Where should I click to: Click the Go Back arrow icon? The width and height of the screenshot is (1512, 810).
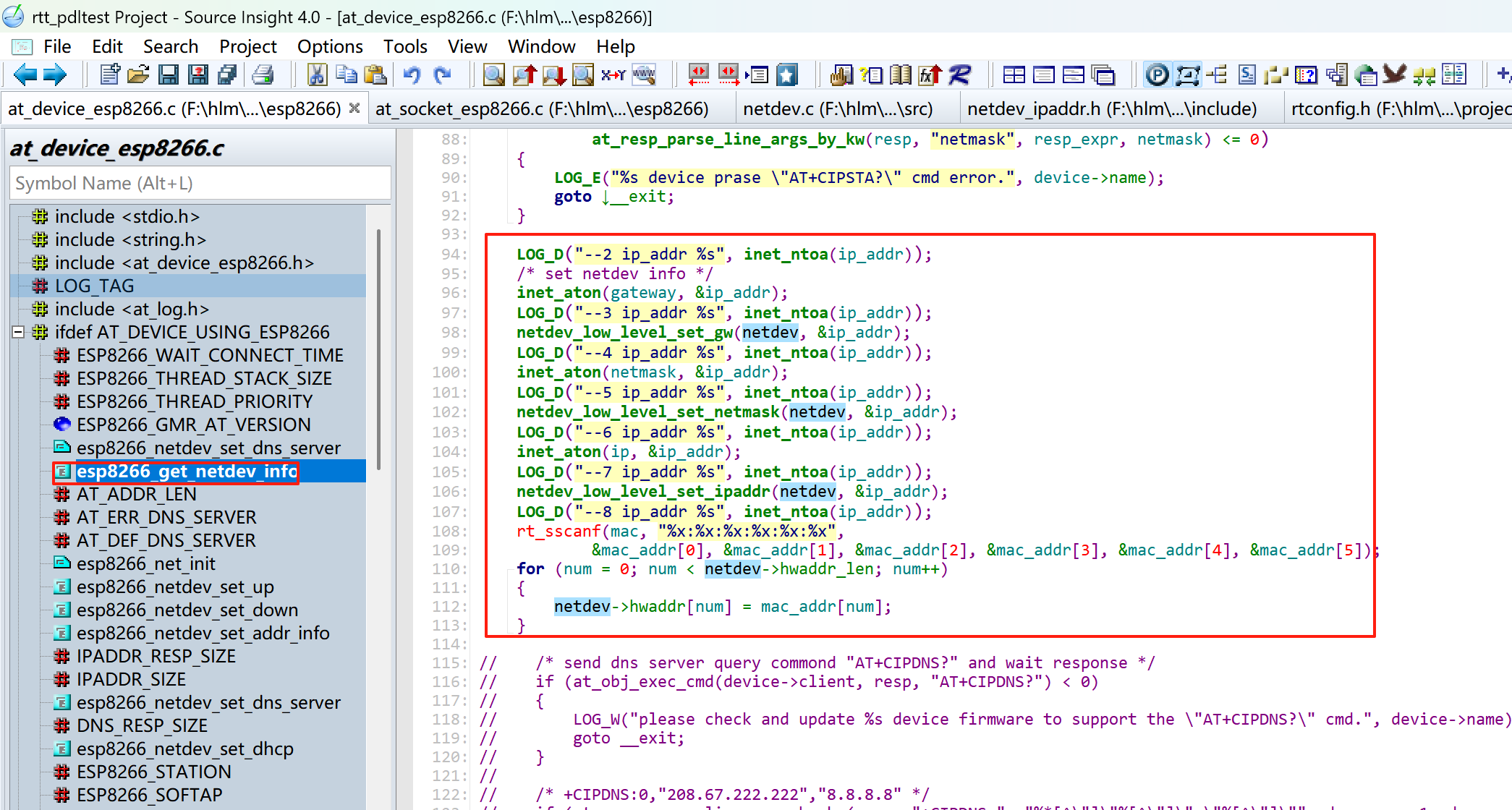click(x=25, y=74)
